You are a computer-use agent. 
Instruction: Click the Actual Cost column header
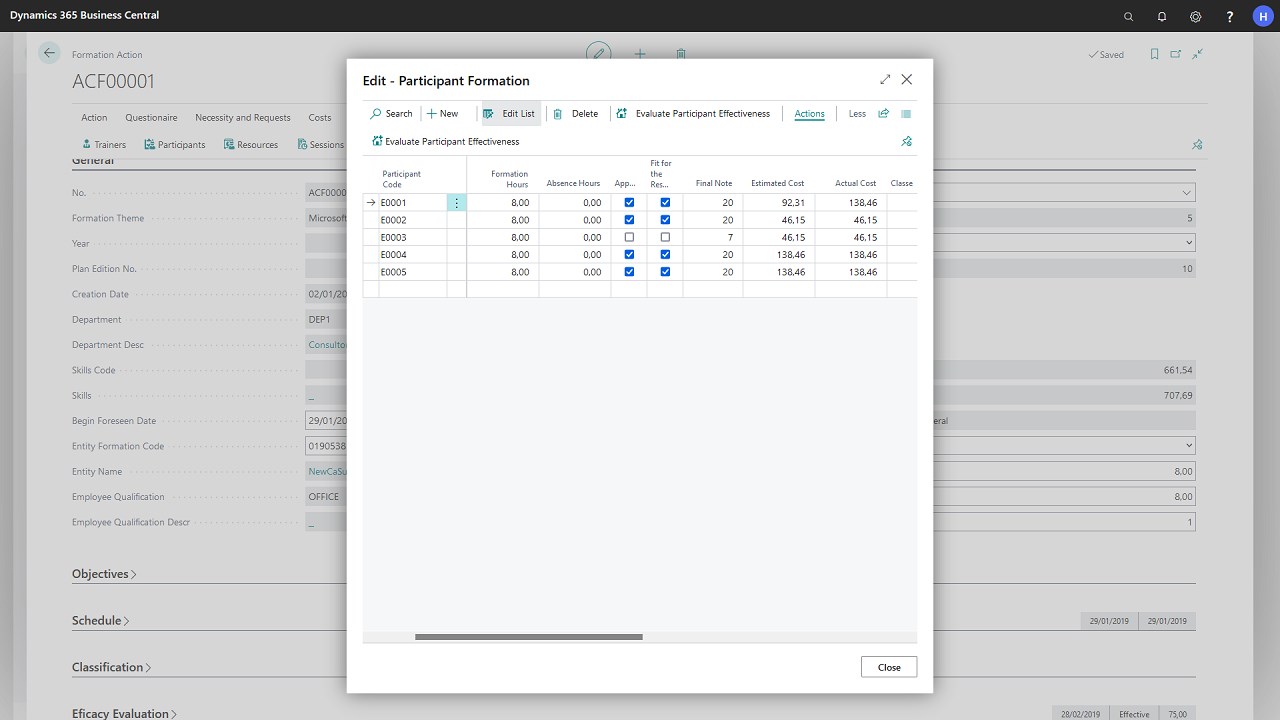pos(855,184)
